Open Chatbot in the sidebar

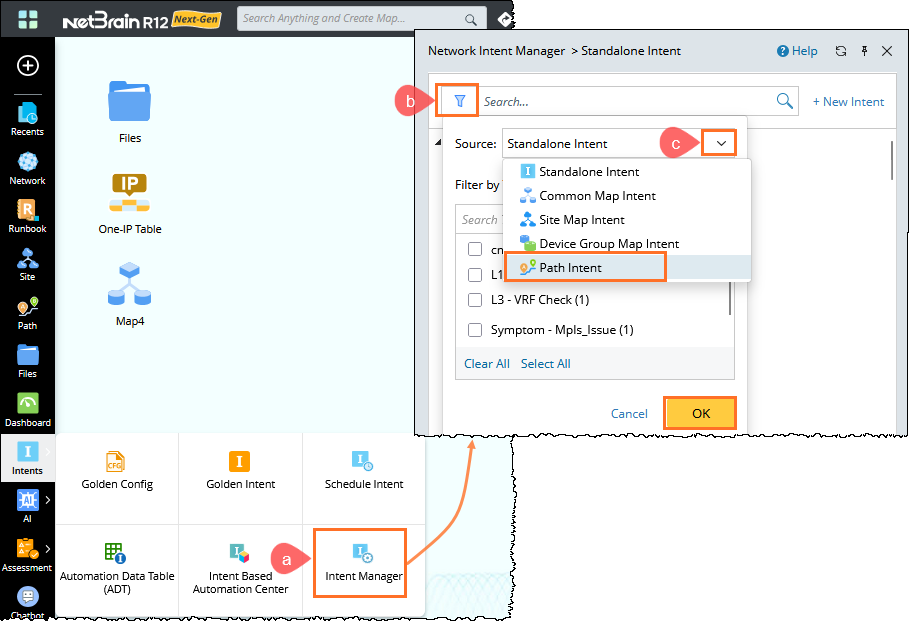[x=27, y=603]
